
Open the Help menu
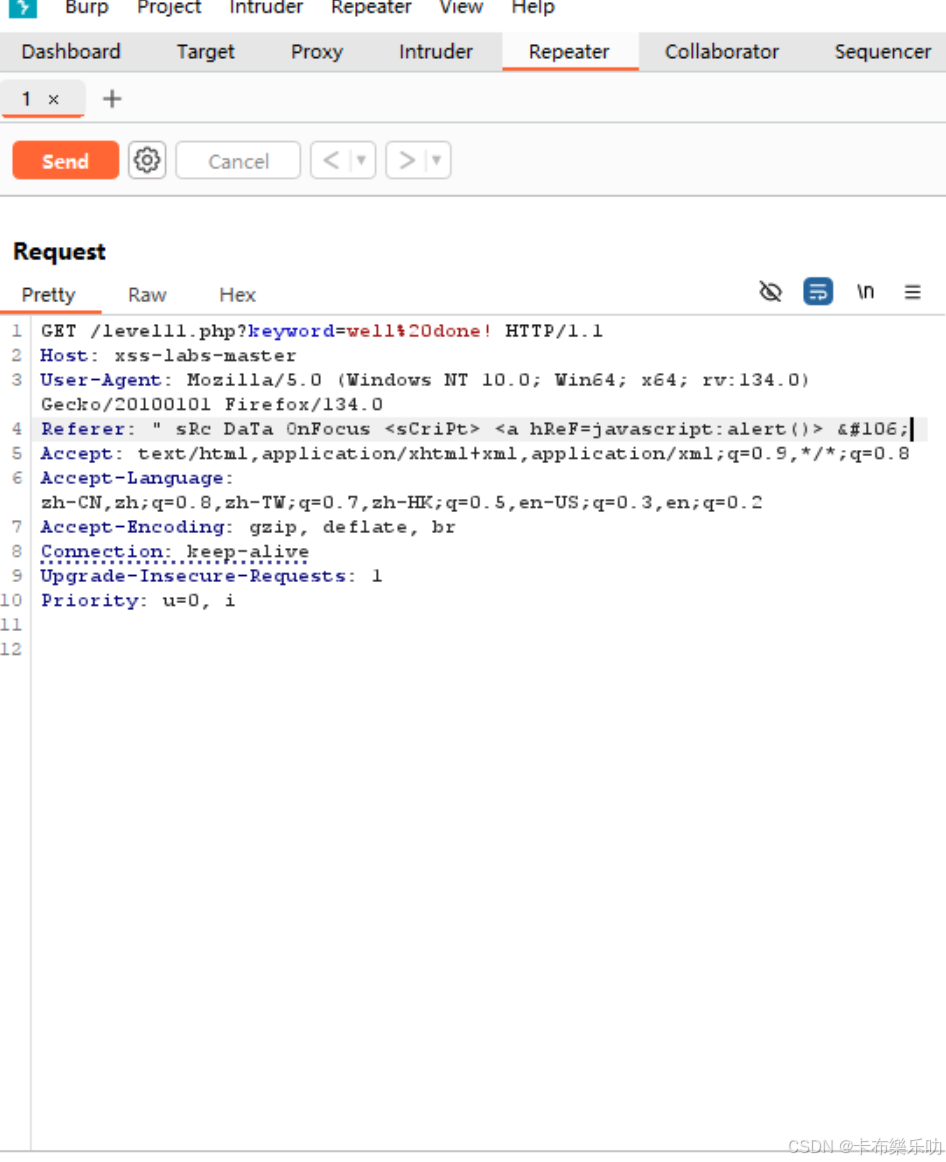pos(533,8)
